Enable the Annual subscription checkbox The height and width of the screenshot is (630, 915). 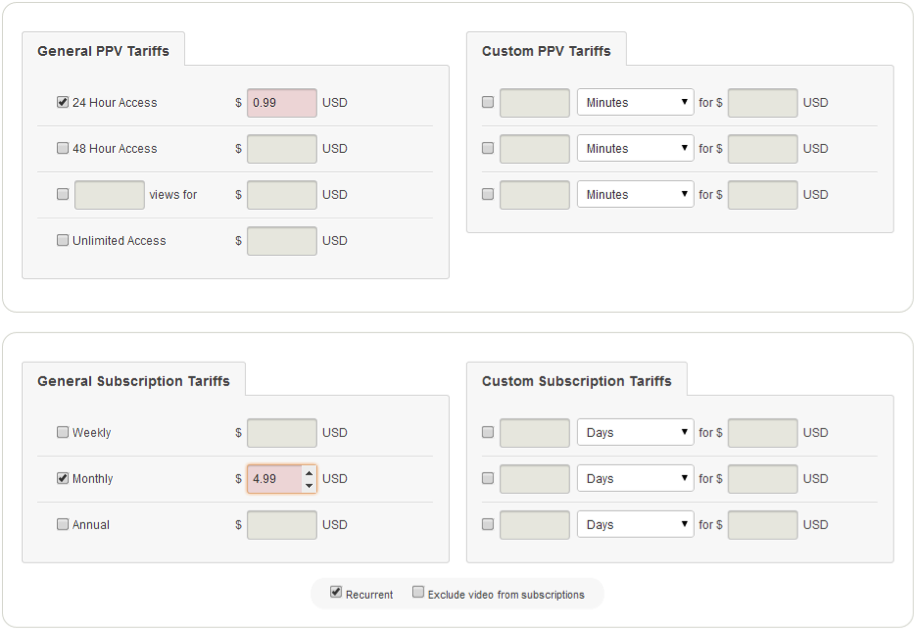(x=62, y=524)
